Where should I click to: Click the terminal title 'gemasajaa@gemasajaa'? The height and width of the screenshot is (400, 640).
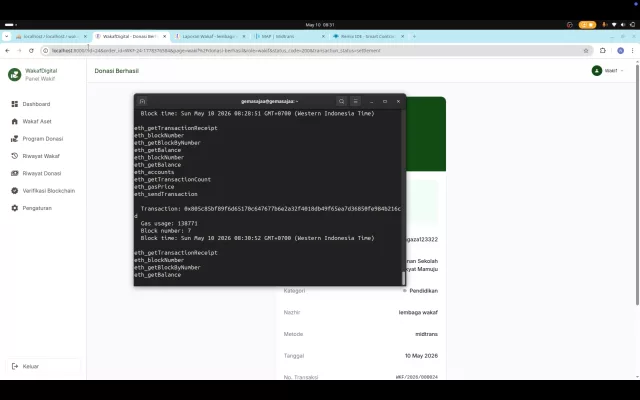click(269, 101)
